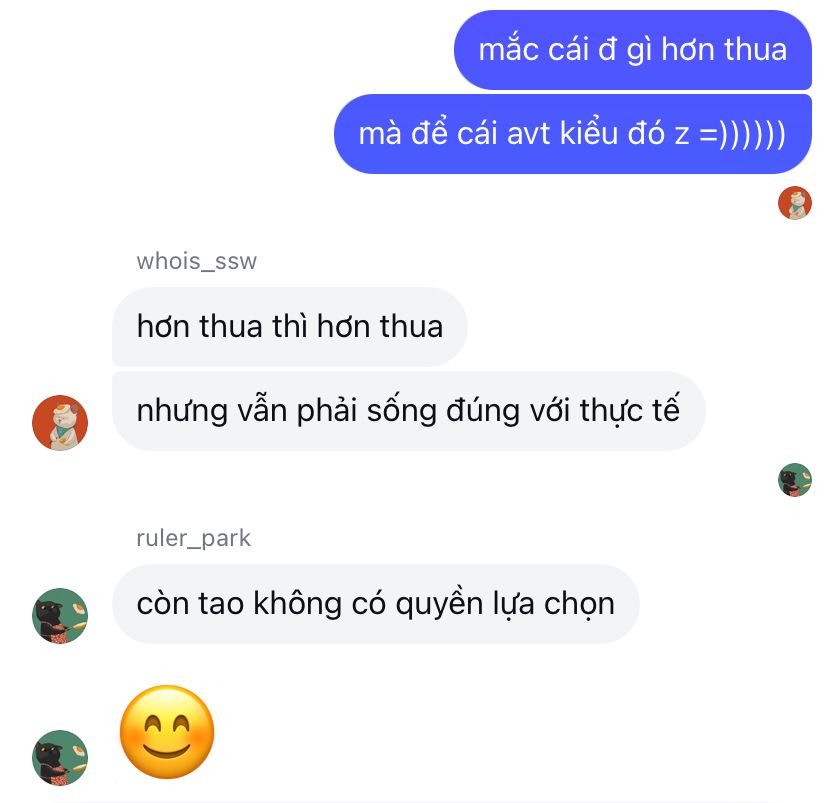
Task: Click the words "thực tế" in gray bubble
Action: [x=629, y=410]
